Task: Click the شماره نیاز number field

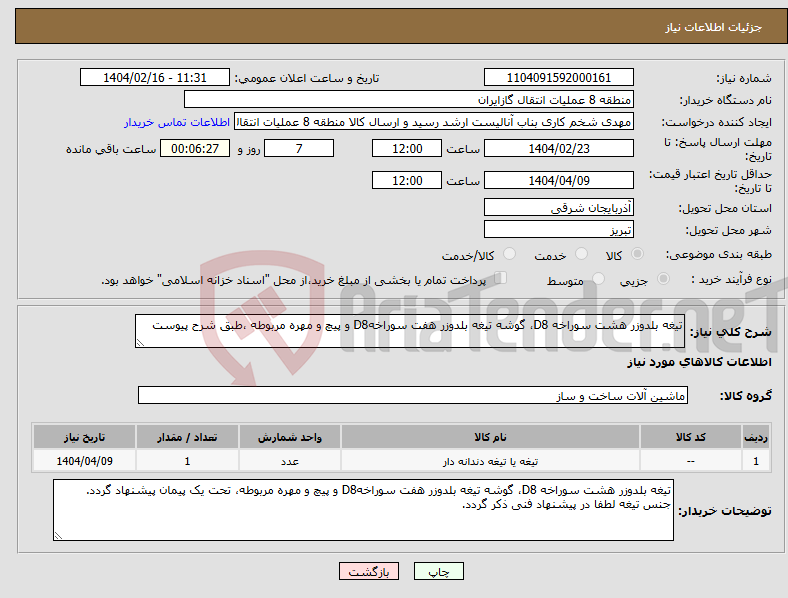Action: (558, 77)
